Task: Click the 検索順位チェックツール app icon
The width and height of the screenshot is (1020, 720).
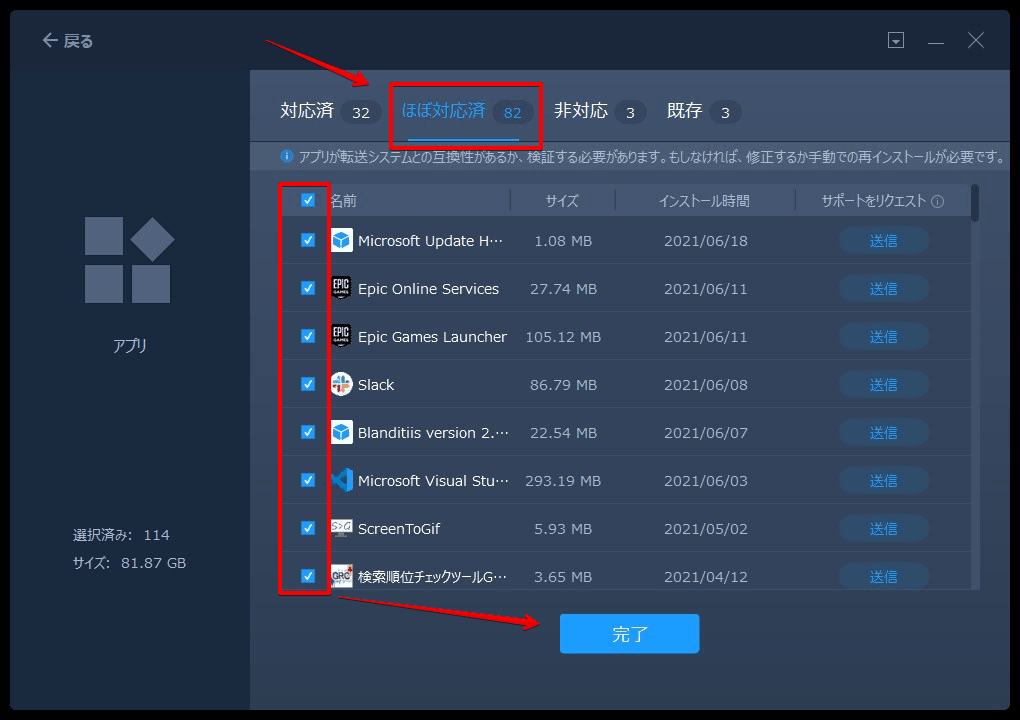Action: (x=342, y=576)
